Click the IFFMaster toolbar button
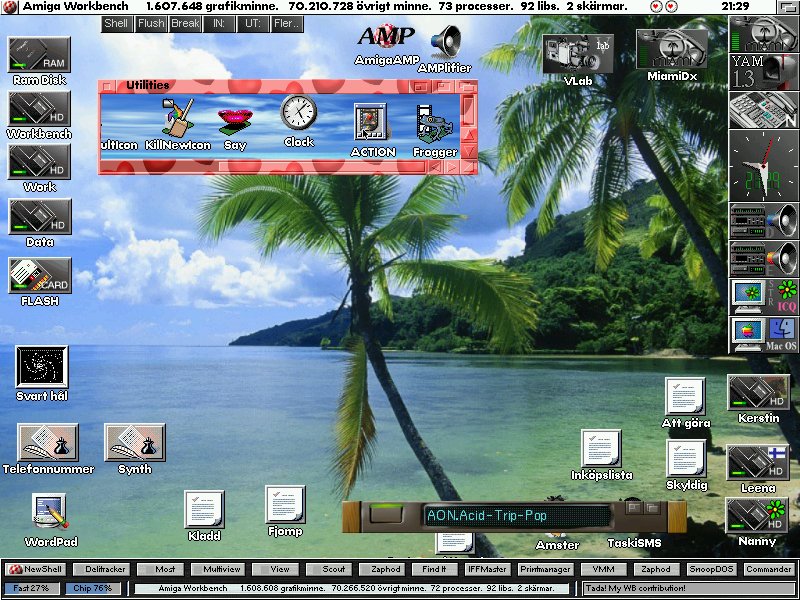This screenshot has width=800, height=600. point(487,569)
